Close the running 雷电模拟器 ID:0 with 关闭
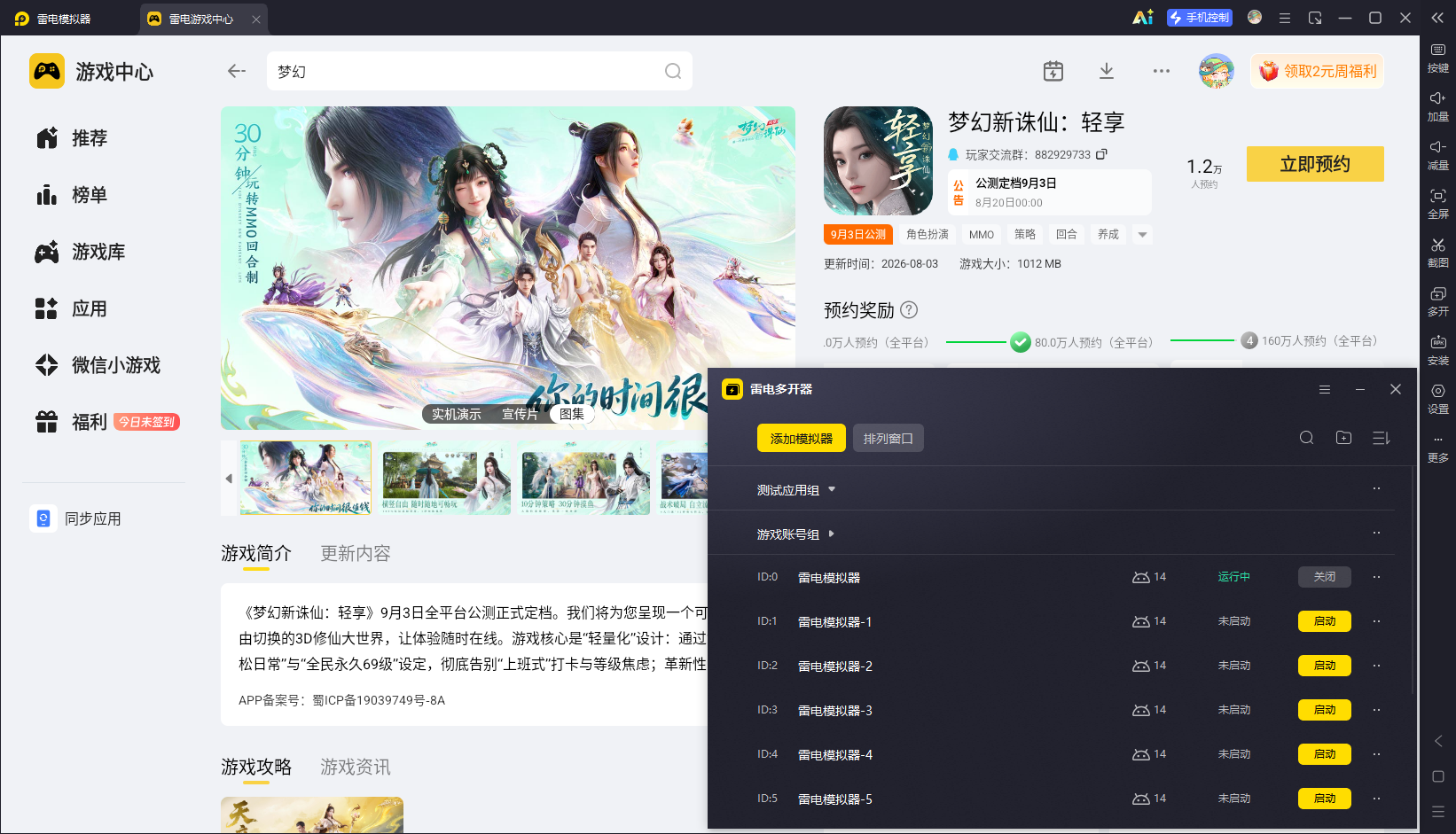1456x834 pixels. tap(1325, 577)
